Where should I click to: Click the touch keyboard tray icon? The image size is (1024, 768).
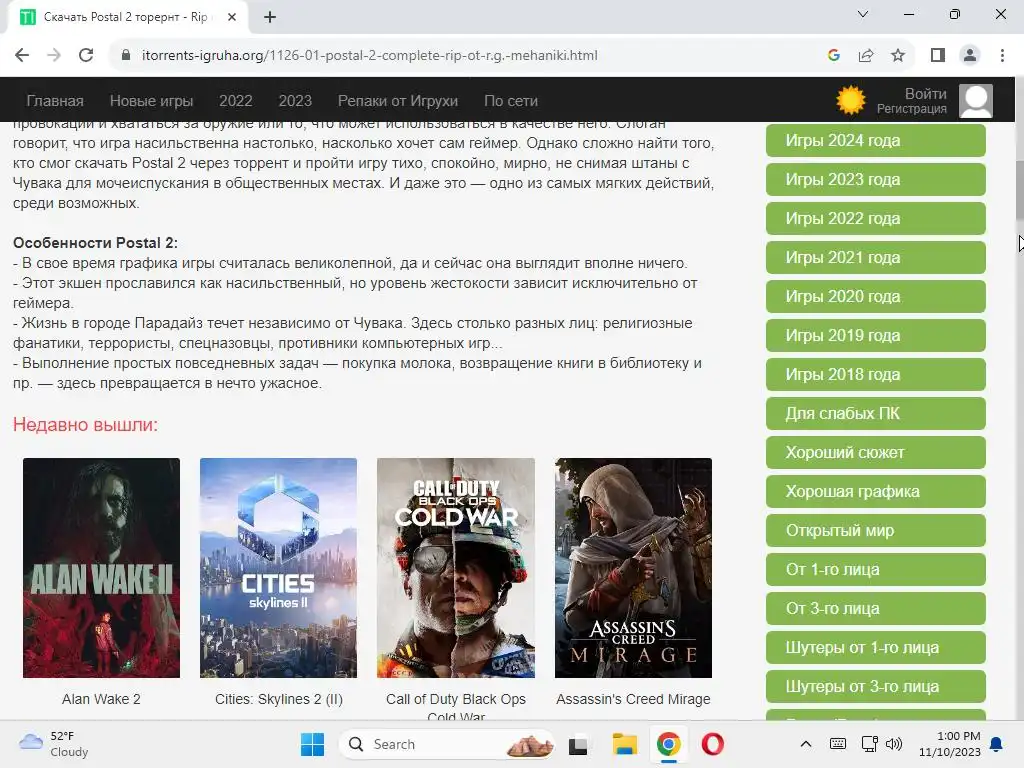[838, 744]
